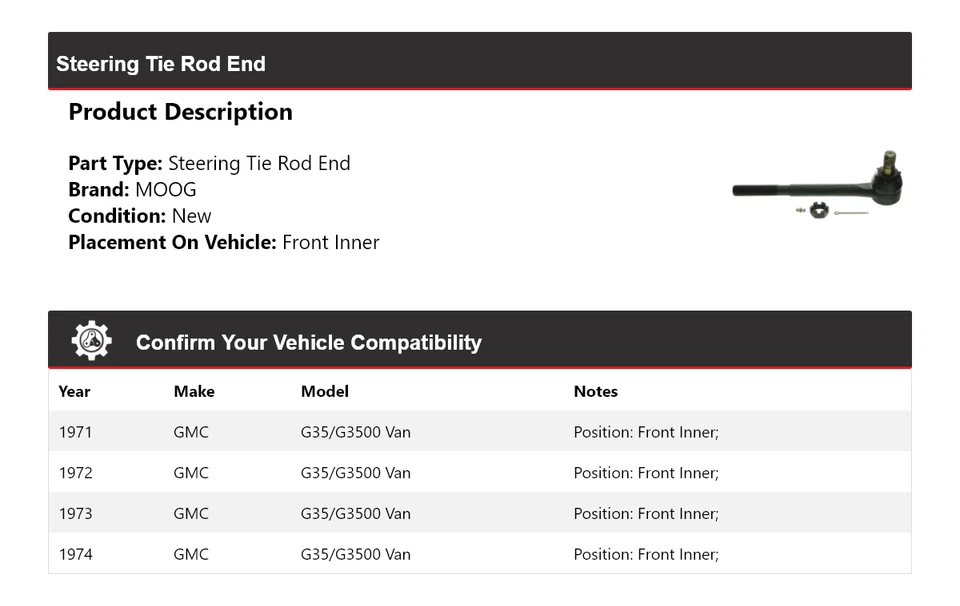960x606 pixels.
Task: Click the Year column header
Action: click(74, 392)
